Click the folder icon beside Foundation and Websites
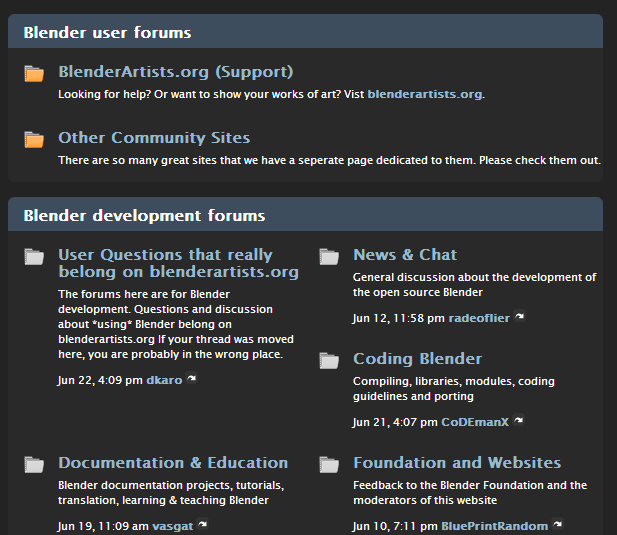This screenshot has height=535, width=617. 329,465
